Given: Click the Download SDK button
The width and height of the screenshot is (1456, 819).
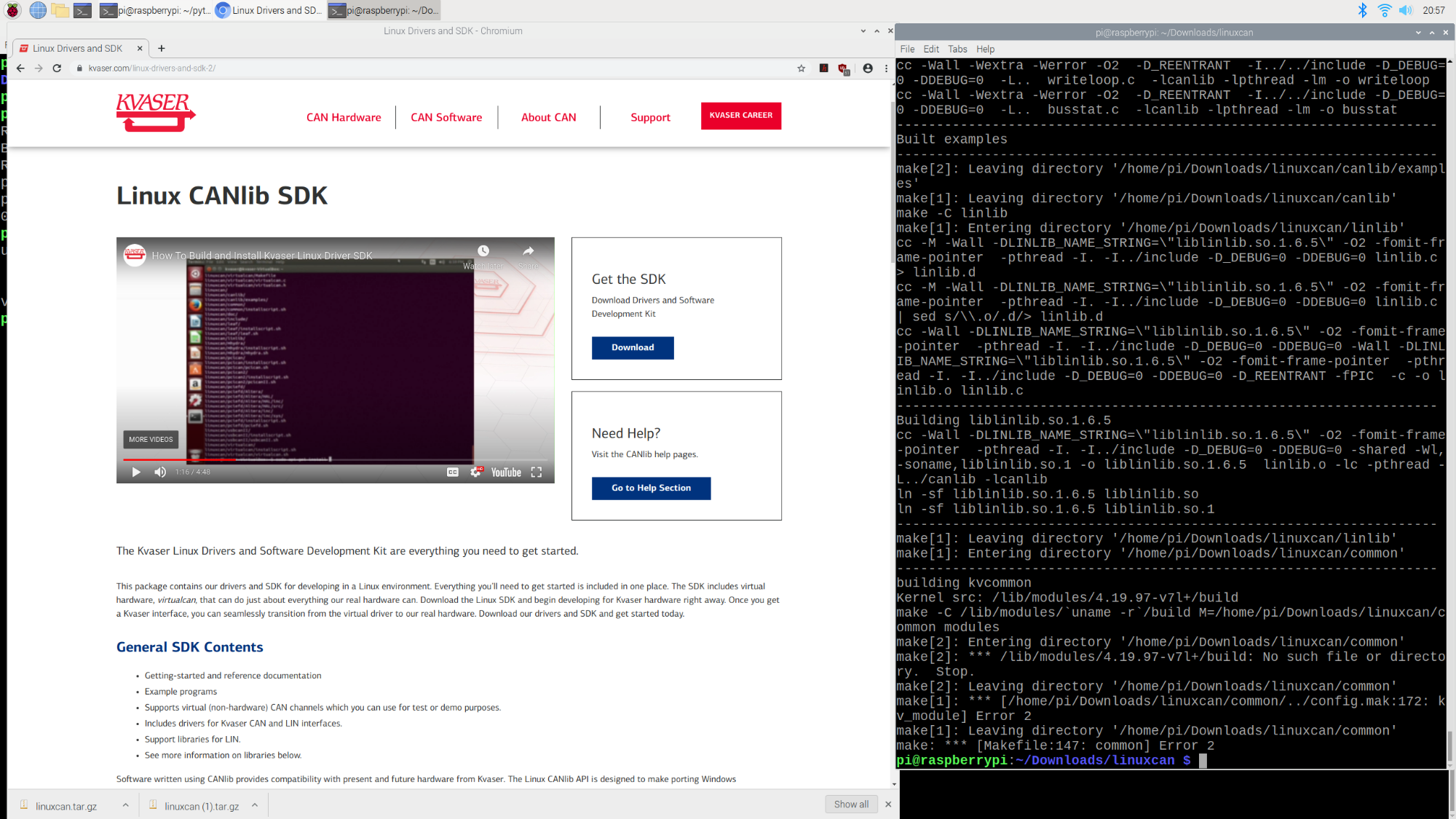Looking at the screenshot, I should tap(633, 347).
